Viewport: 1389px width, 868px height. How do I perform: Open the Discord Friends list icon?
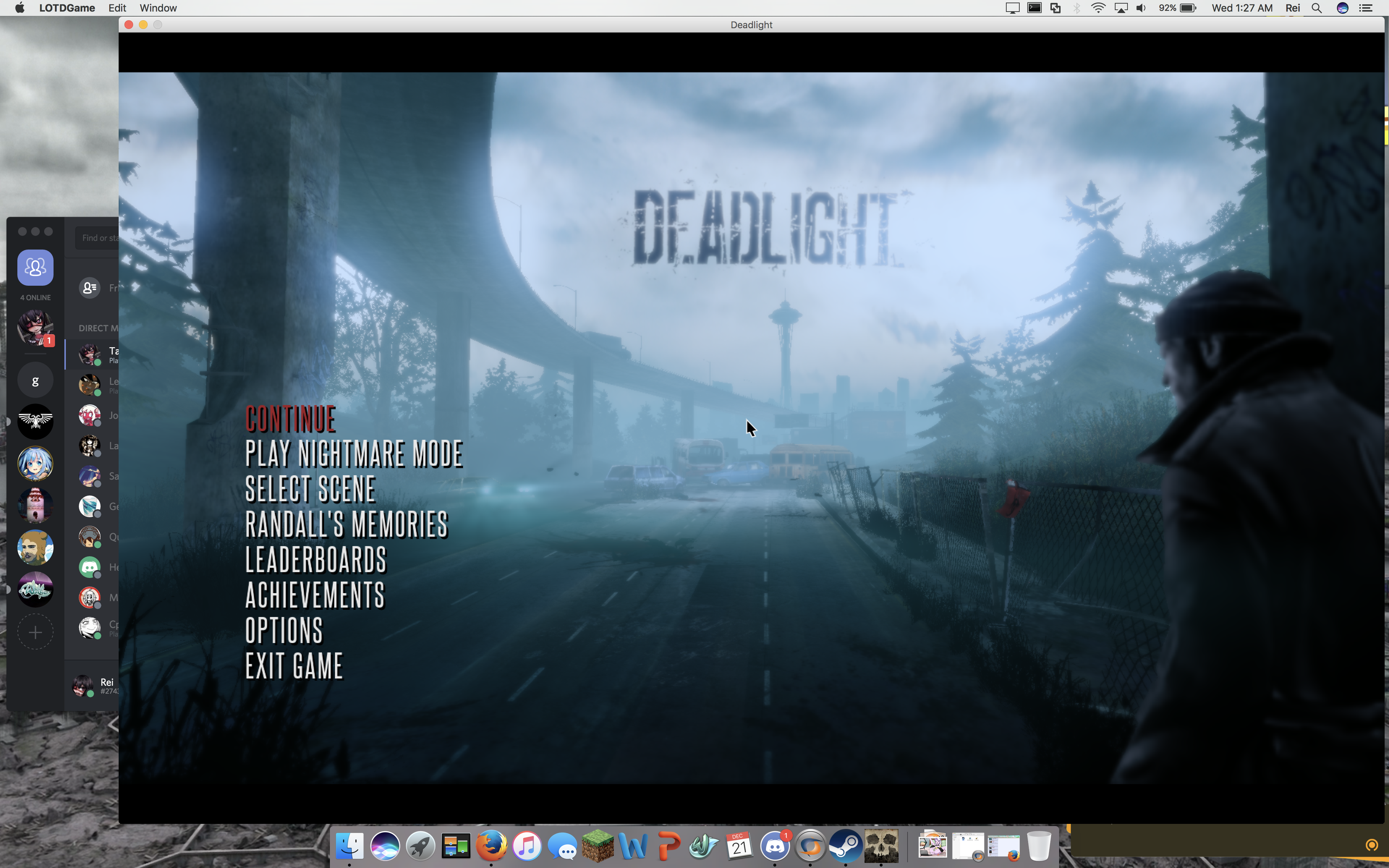coord(90,288)
